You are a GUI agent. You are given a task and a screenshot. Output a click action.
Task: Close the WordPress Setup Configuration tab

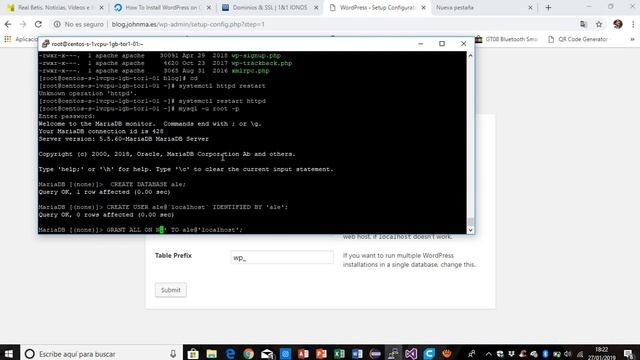423,8
